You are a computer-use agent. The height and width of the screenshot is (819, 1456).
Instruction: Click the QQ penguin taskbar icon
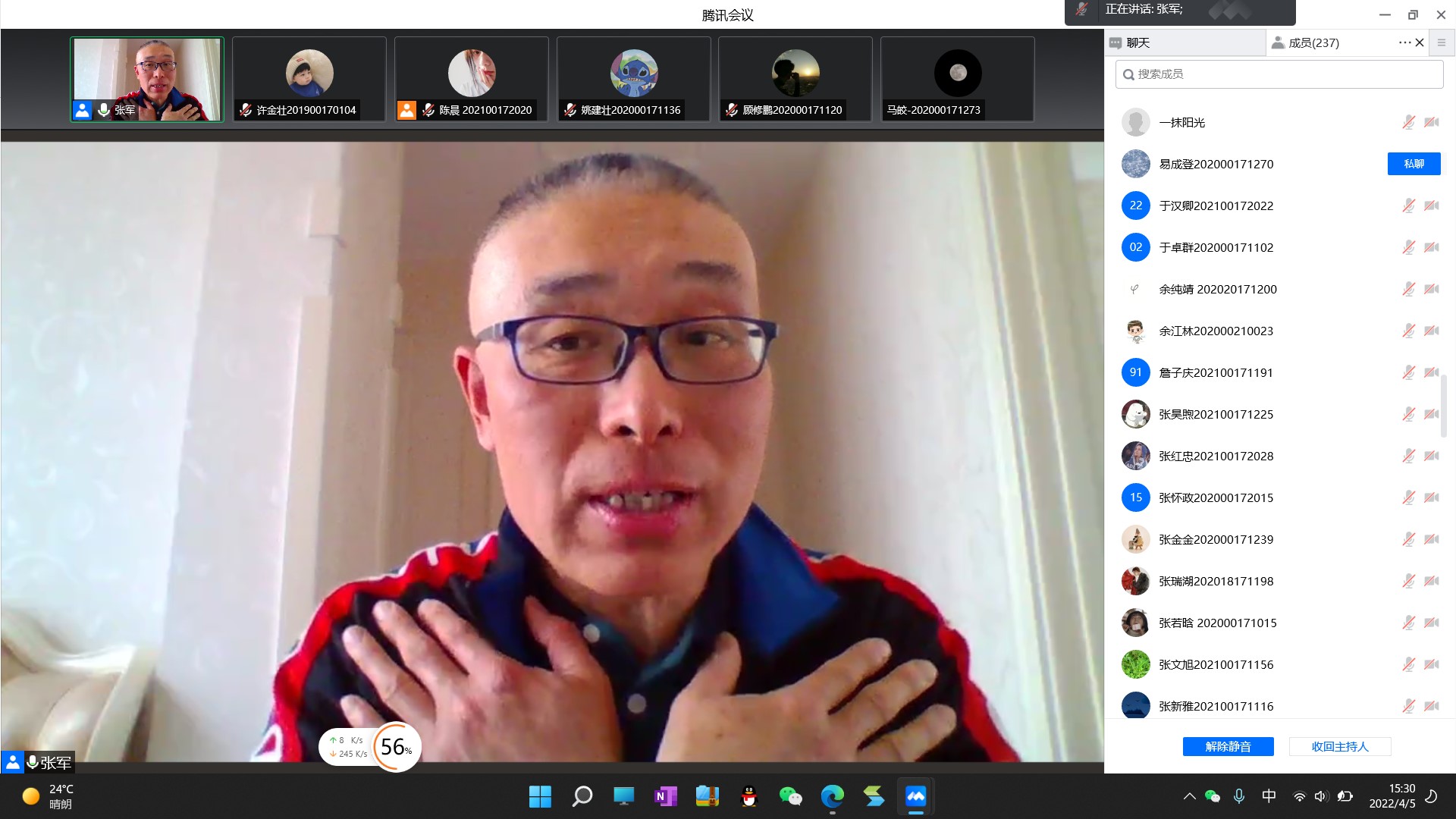748,796
